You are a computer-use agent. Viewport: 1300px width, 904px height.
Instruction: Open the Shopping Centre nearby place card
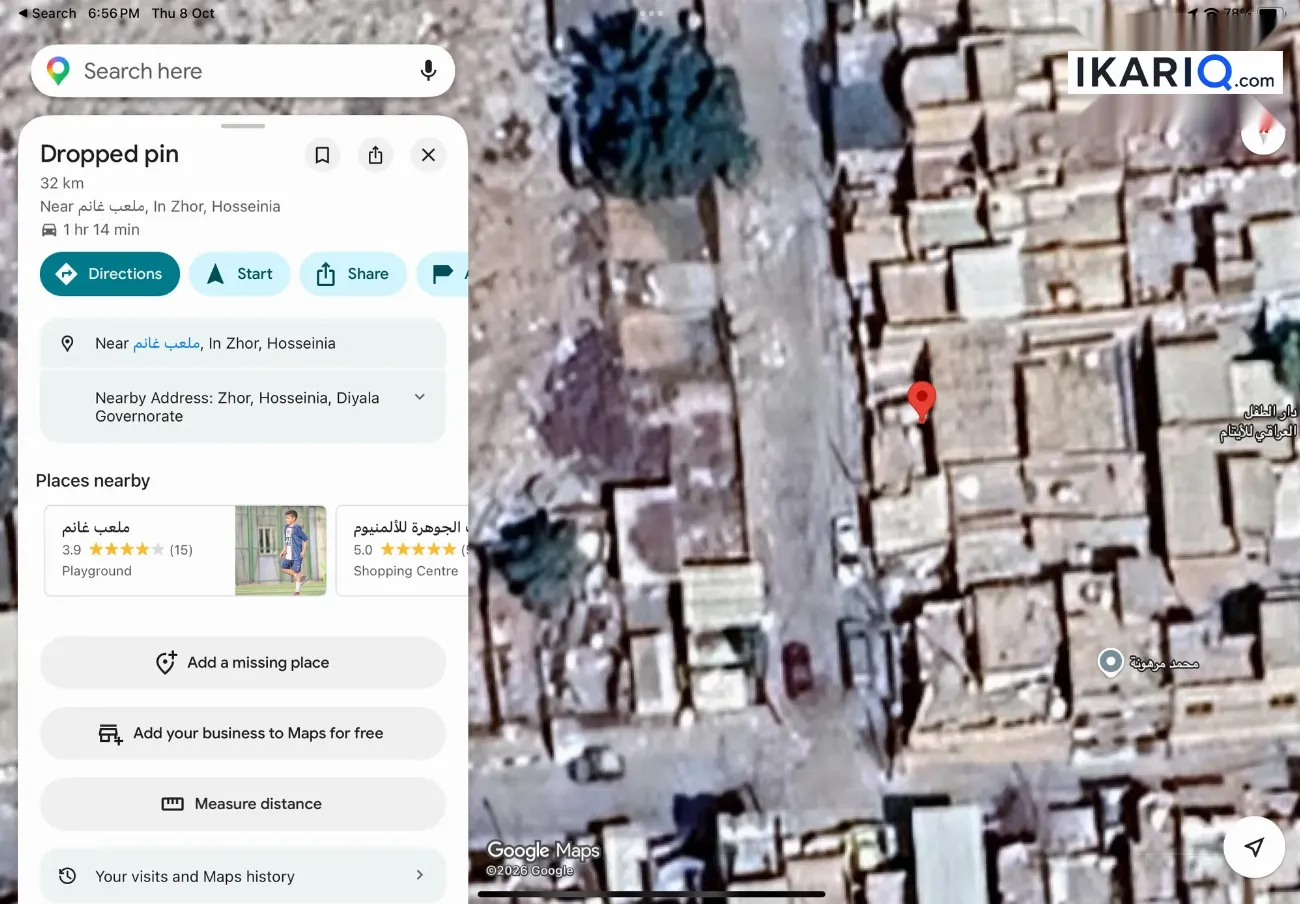tap(402, 550)
